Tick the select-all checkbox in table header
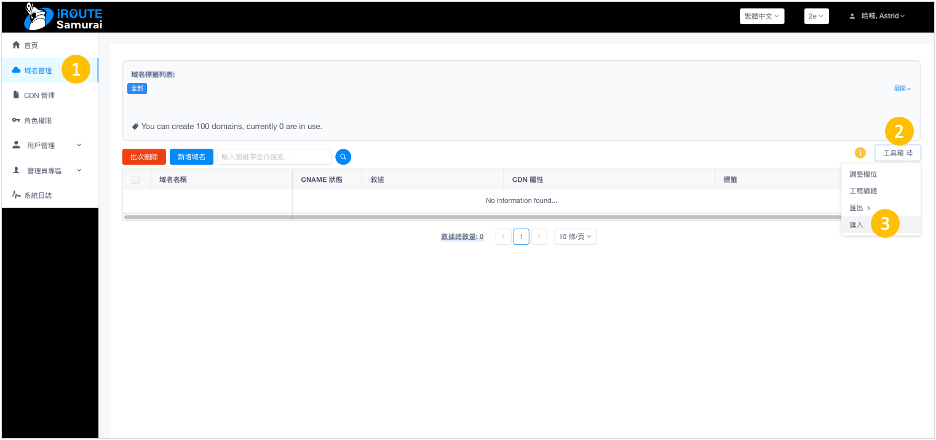Screen dimensions: 936x440 pyautogui.click(x=136, y=180)
